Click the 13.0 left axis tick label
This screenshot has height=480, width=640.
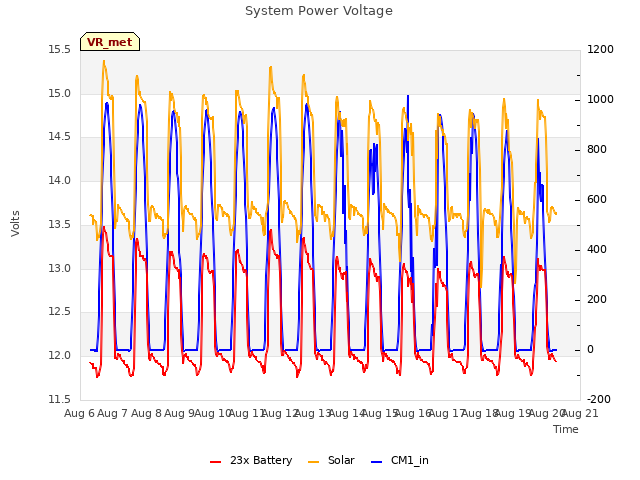(60, 268)
